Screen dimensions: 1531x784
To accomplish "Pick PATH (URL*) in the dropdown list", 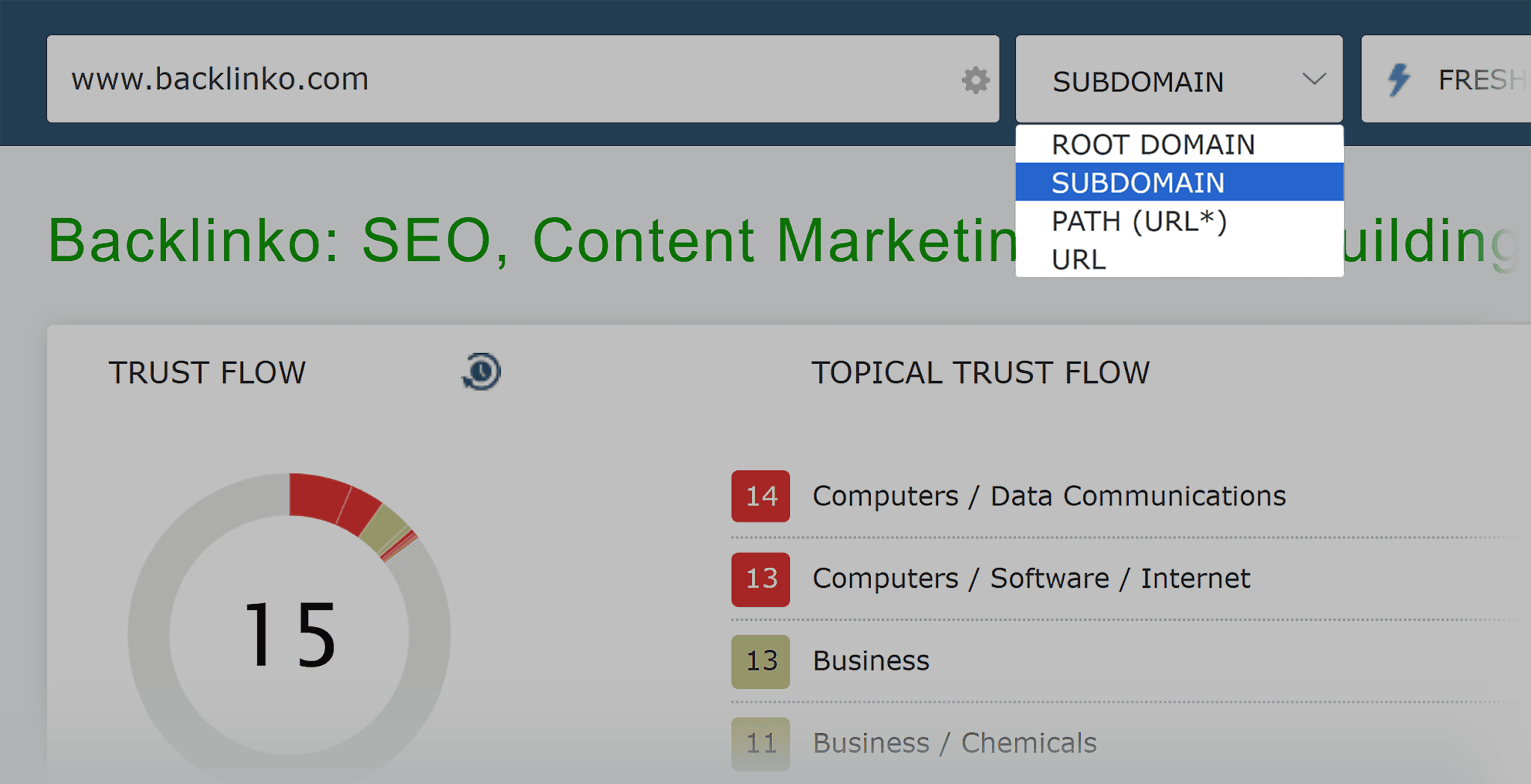I will tap(1179, 221).
